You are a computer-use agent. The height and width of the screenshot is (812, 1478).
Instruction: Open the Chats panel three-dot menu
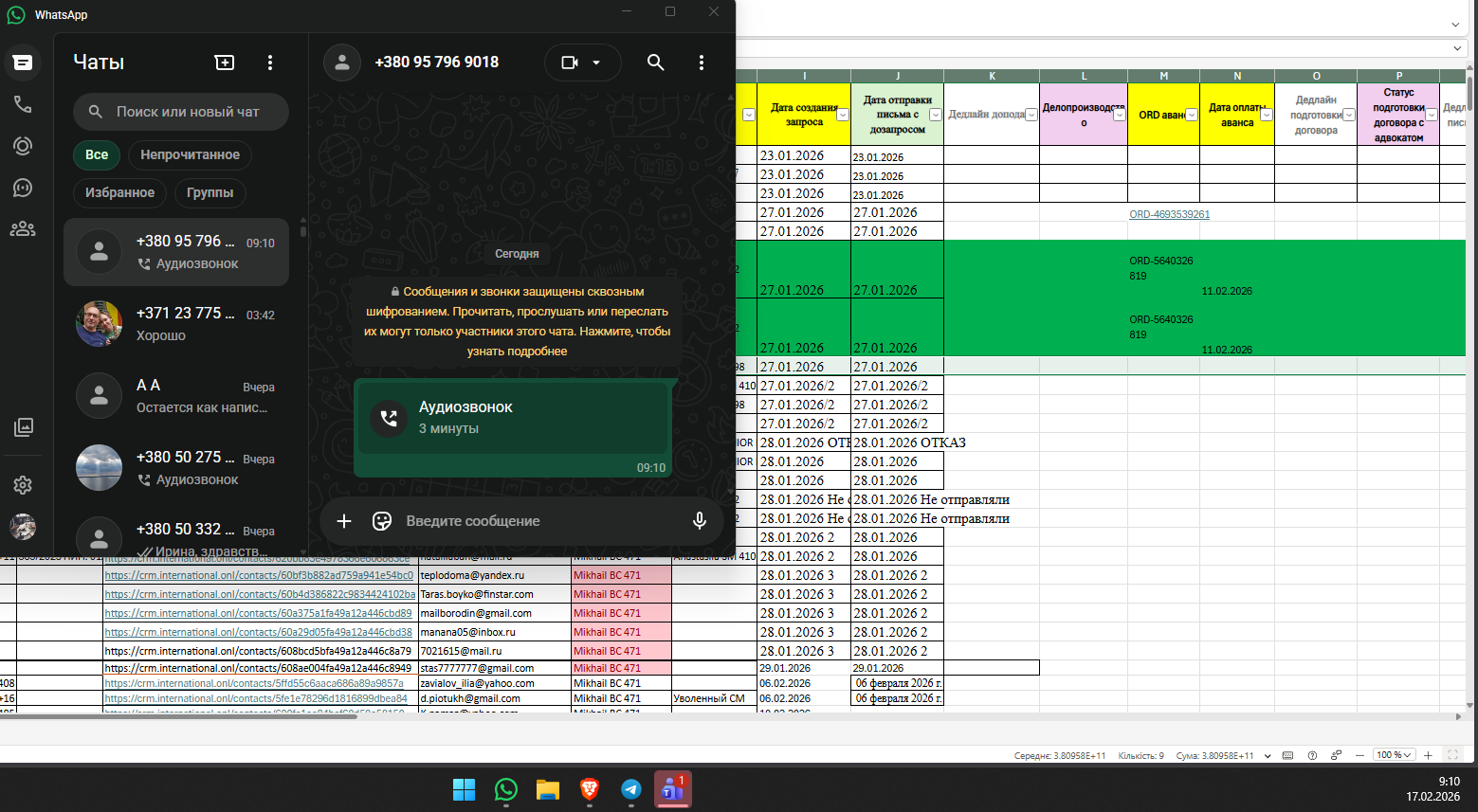[x=270, y=63]
